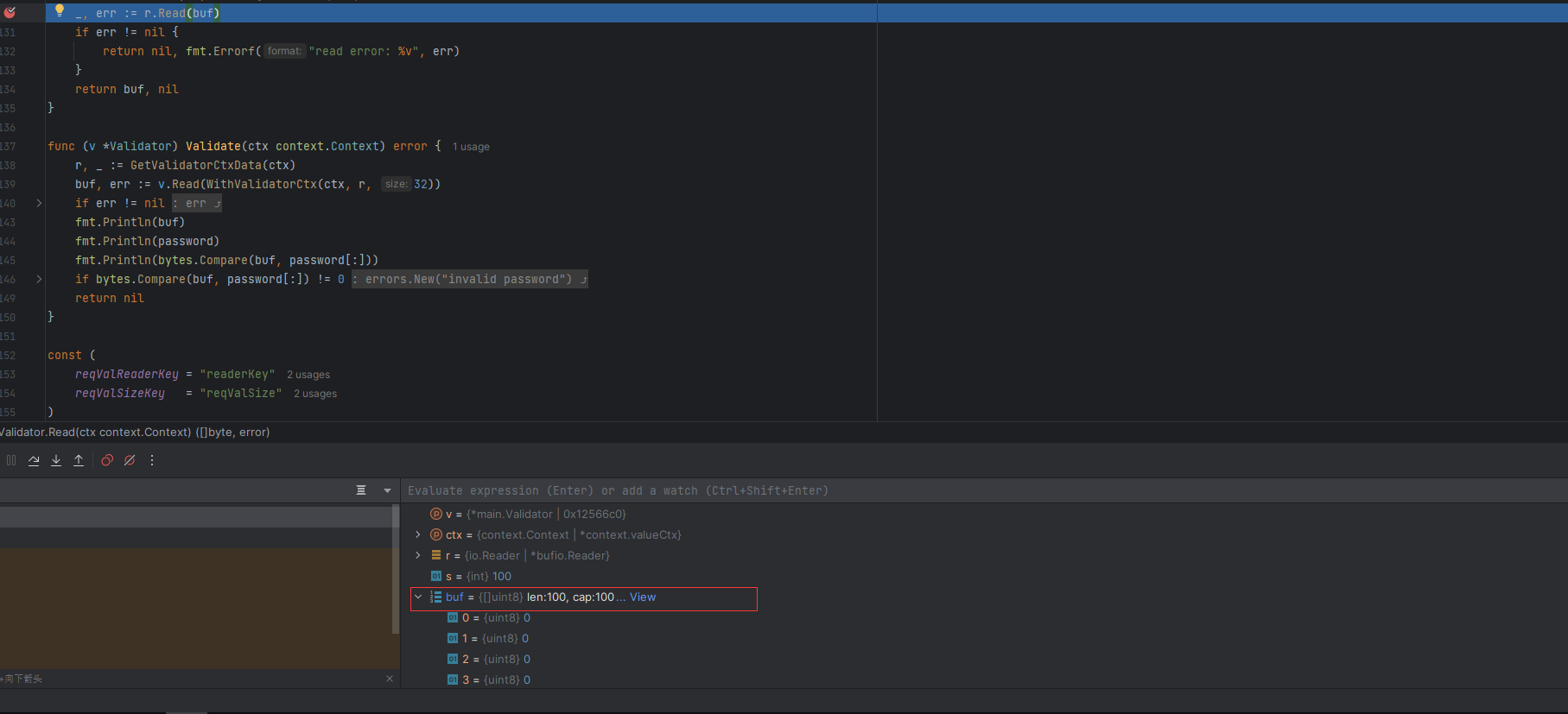
Task: Click WithValidatorCtx in the v.Read call
Action: click(262, 184)
